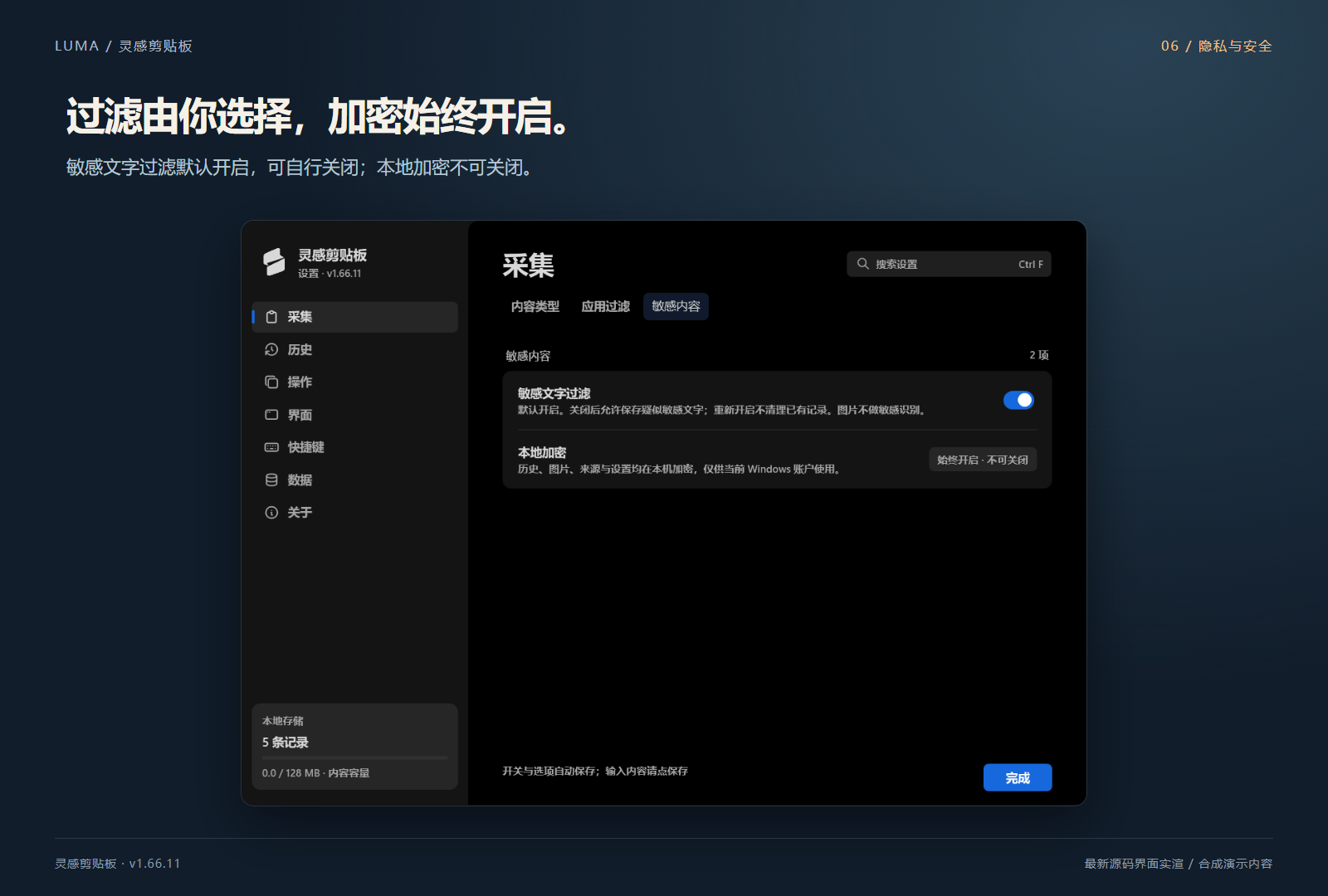
Task: Click the window icon beside 界面
Action: click(271, 415)
